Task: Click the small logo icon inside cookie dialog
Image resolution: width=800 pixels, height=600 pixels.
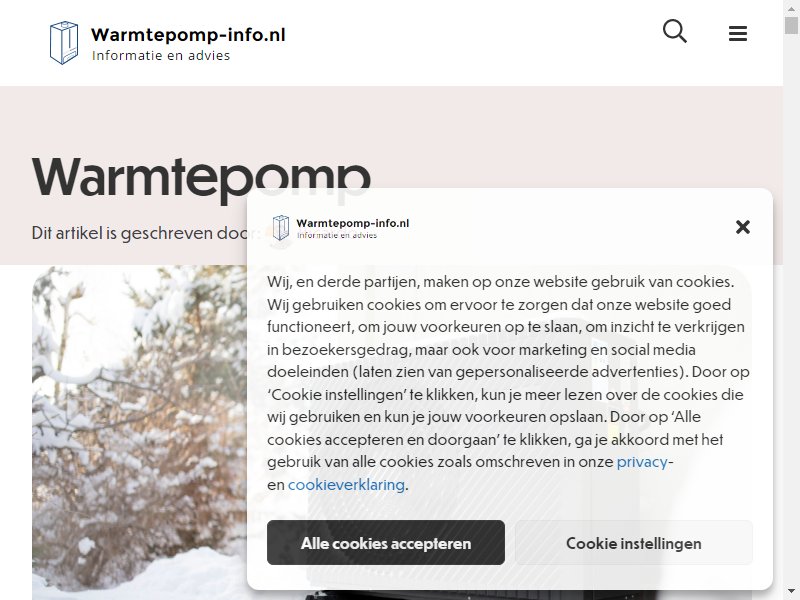Action: point(281,228)
